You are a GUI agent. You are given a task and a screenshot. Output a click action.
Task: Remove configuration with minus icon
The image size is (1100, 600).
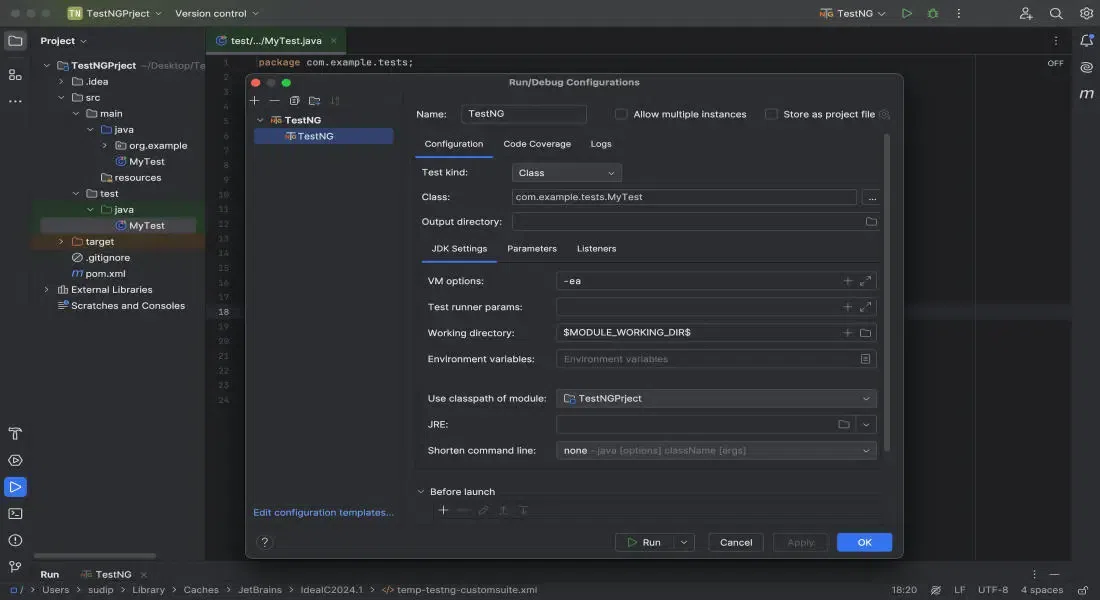(274, 100)
